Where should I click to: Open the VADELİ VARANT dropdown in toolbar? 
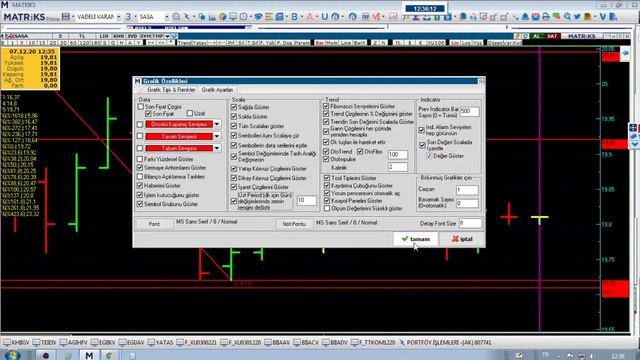pos(119,17)
